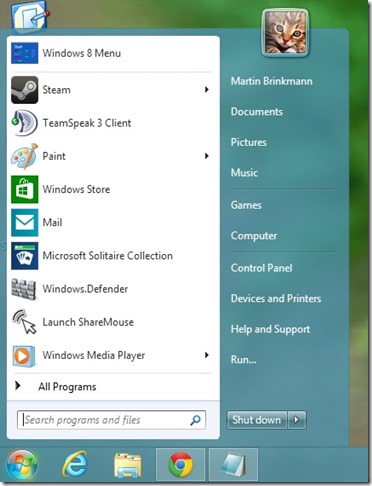372x486 pixels.
Task: Click the Shut down button
Action: tap(257, 420)
